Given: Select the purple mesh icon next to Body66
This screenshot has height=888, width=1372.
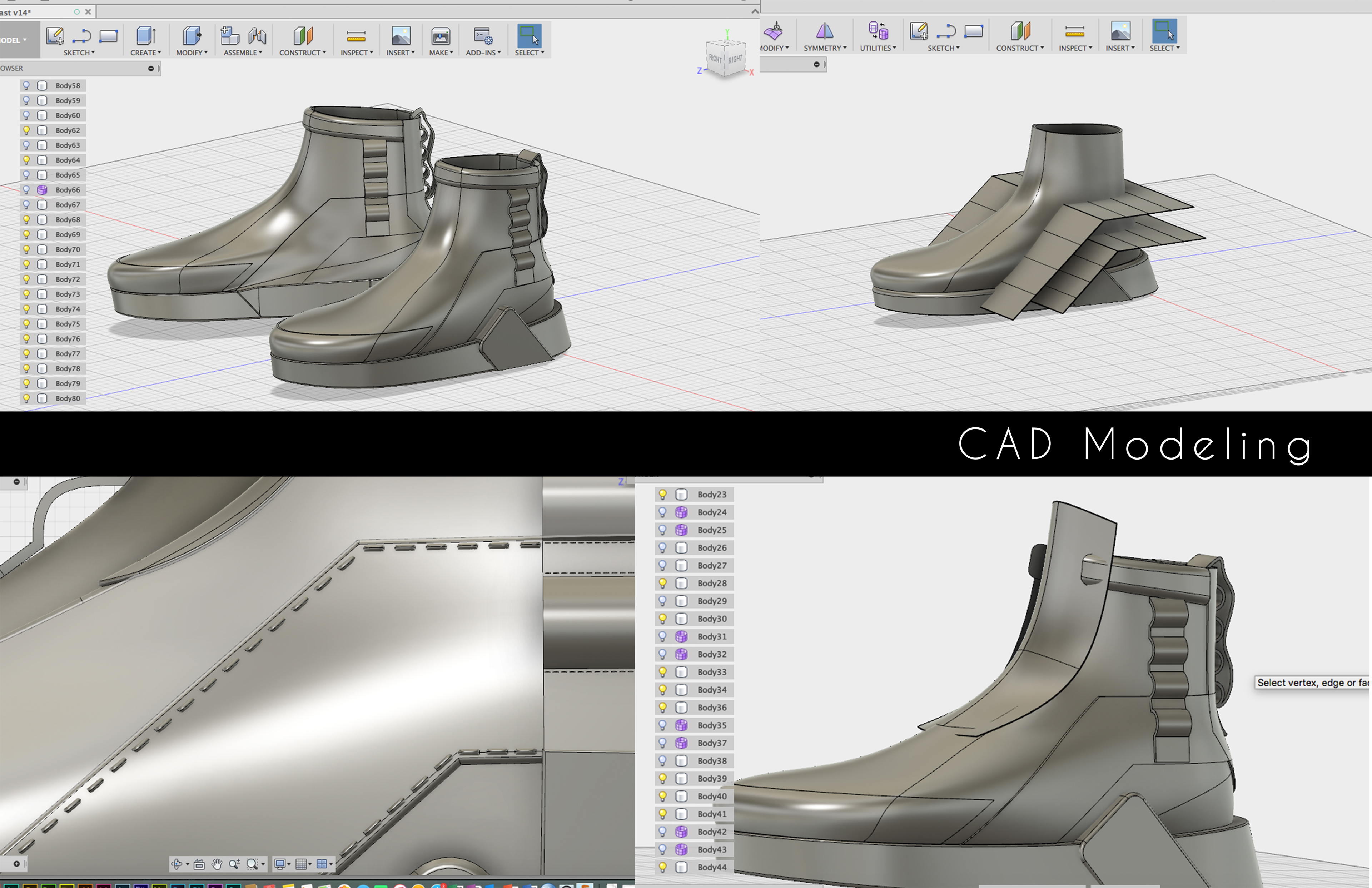Looking at the screenshot, I should pos(42,190).
